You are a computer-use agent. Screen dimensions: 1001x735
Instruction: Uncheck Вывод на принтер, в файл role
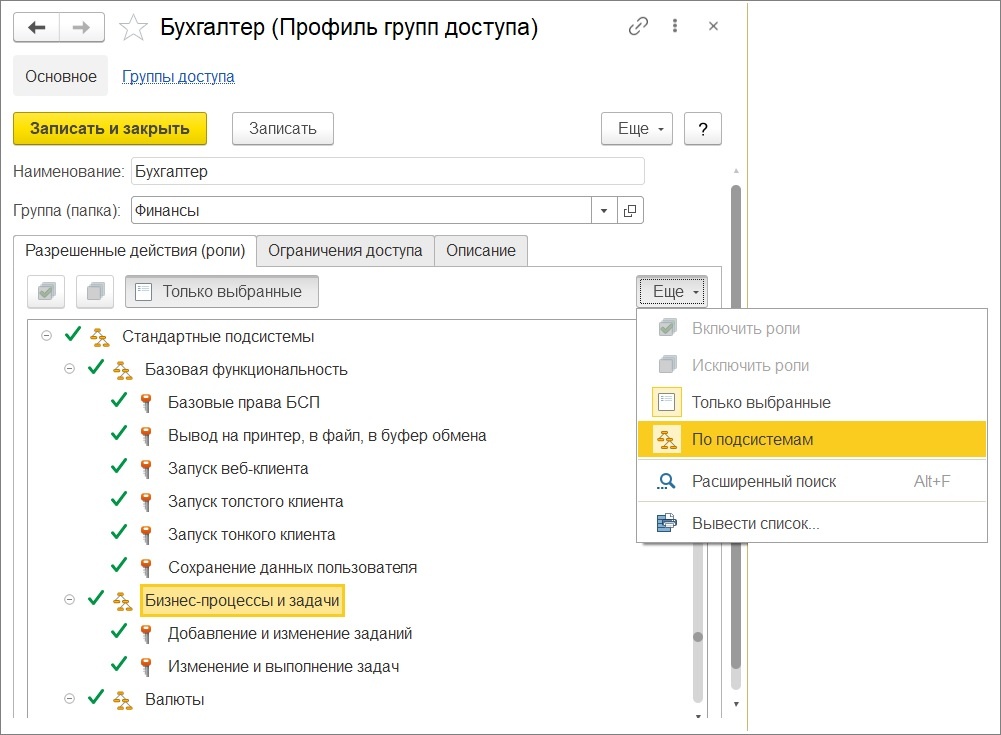(119, 434)
